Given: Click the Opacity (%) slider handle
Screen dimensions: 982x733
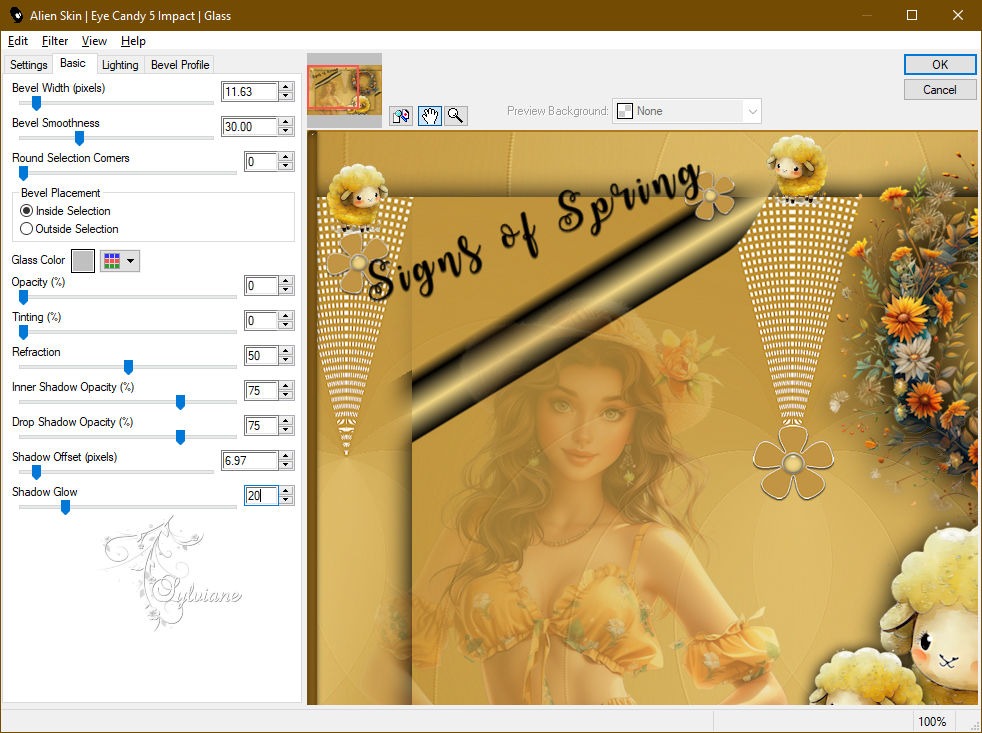Looking at the screenshot, I should click(x=23, y=297).
